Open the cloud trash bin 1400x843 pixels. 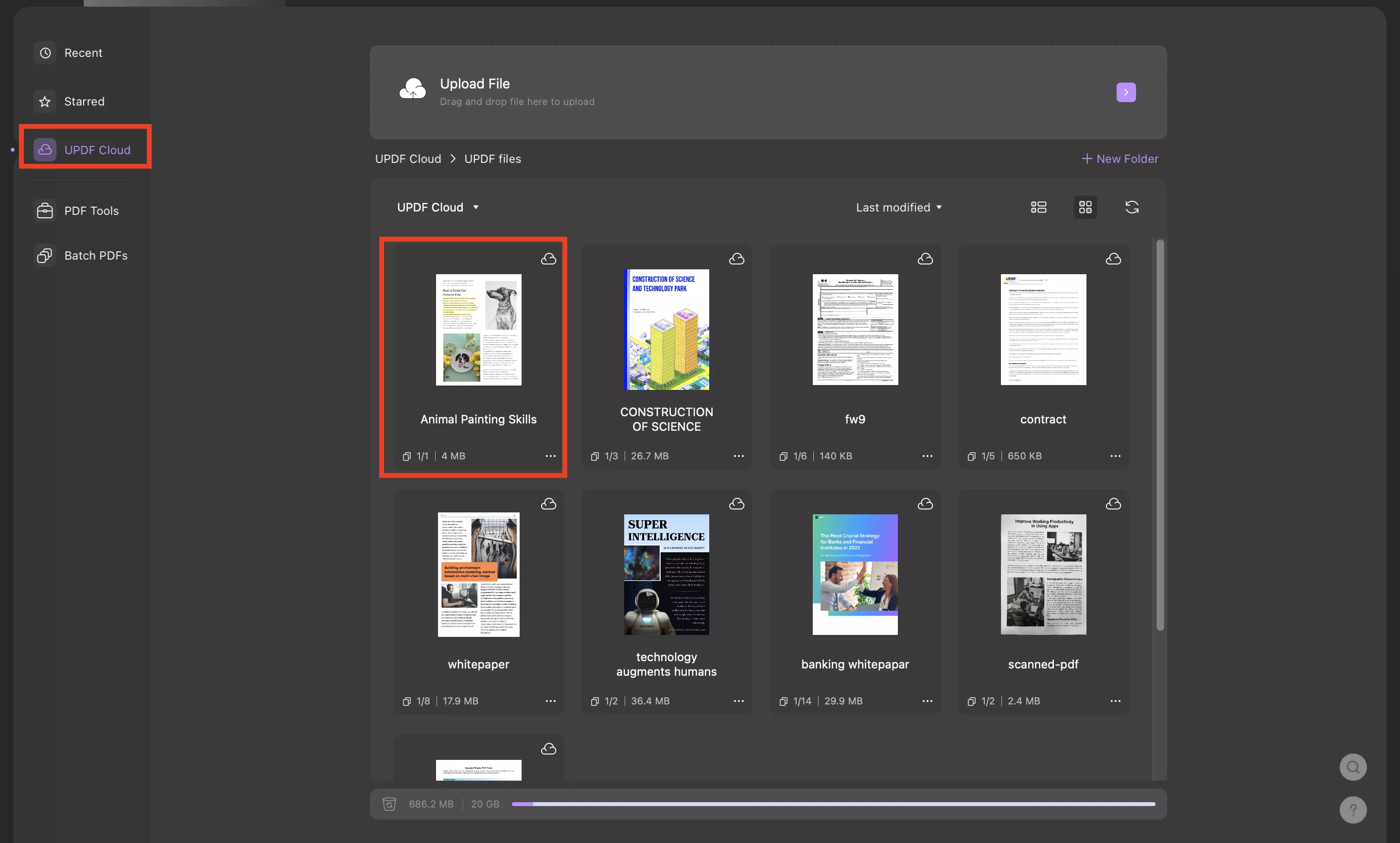coord(389,804)
